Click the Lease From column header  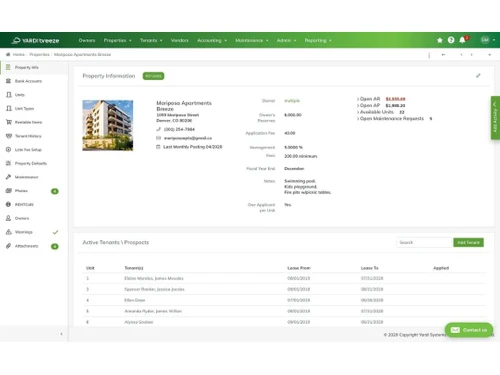click(x=299, y=268)
